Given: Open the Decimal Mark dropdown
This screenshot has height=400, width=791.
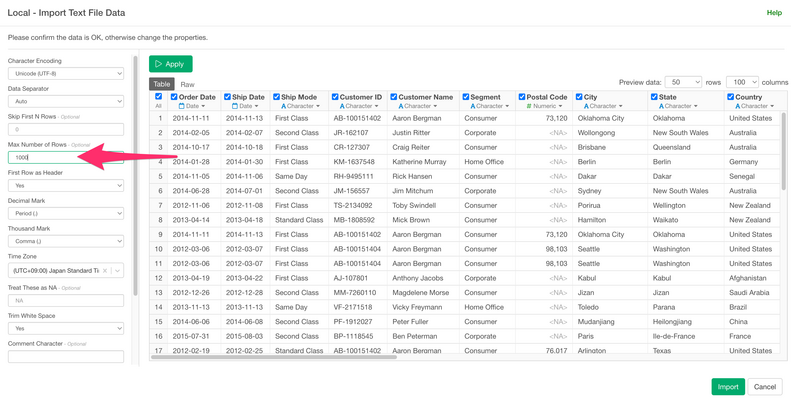Looking at the screenshot, I should 66,213.
